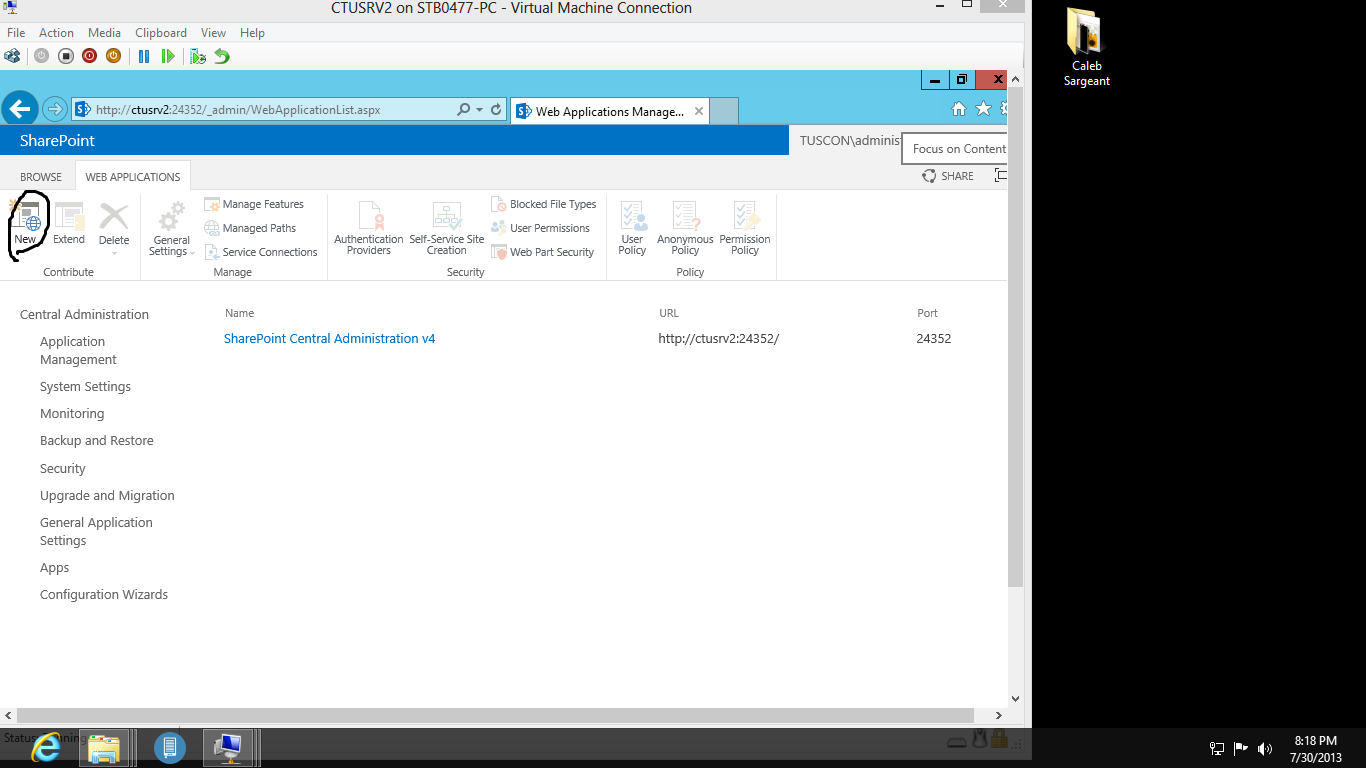Expand the address bar dropdown arrow
The width and height of the screenshot is (1366, 768).
(x=480, y=110)
